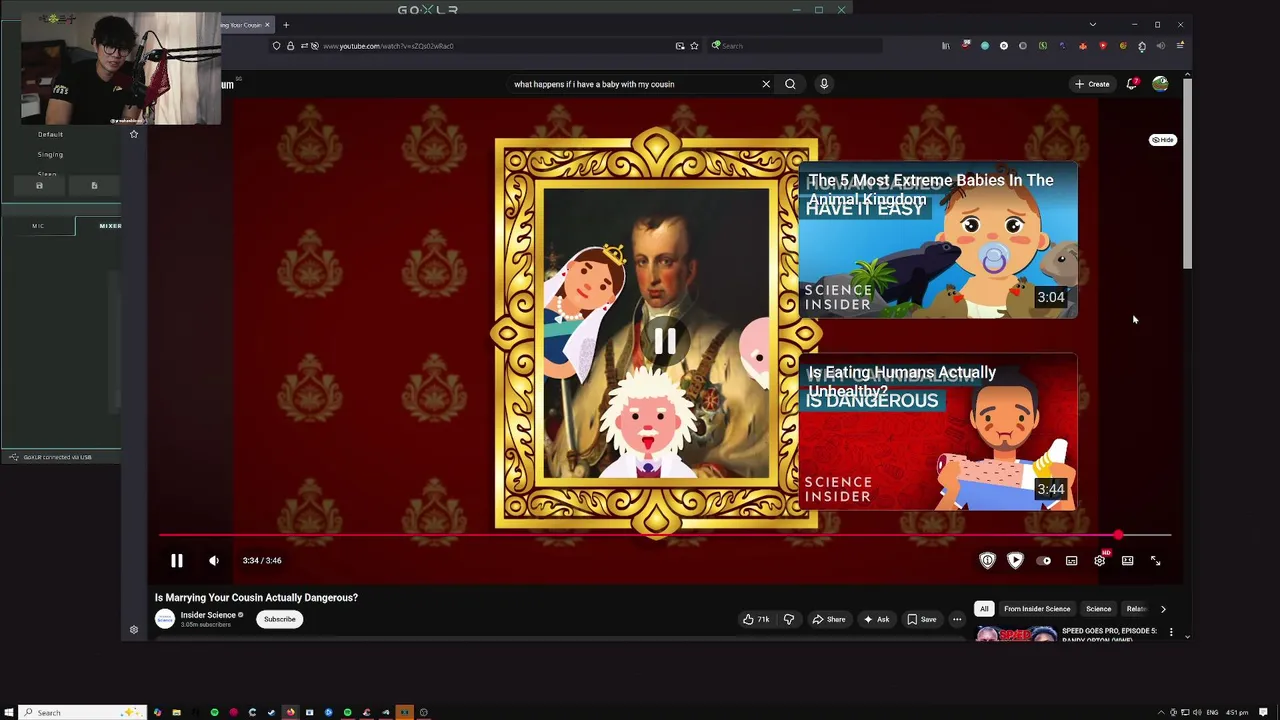The width and height of the screenshot is (1280, 720).
Task: Open the browser hamburger application menu
Action: [1180, 46]
